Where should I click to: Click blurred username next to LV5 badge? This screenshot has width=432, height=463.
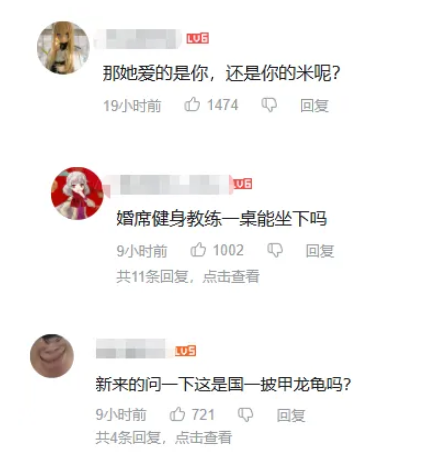[x=131, y=349]
